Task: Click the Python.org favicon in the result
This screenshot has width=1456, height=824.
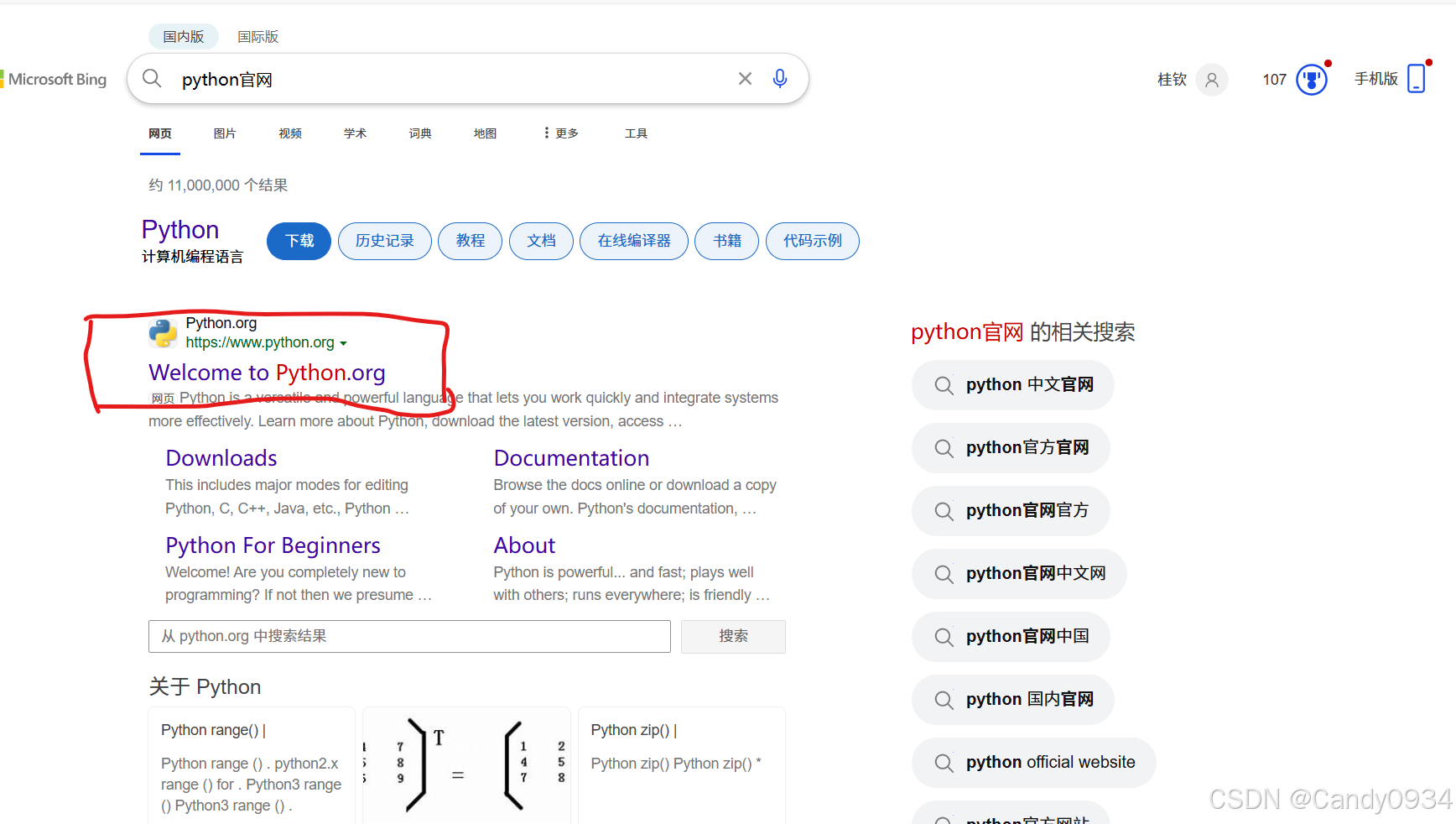Action: 162,332
